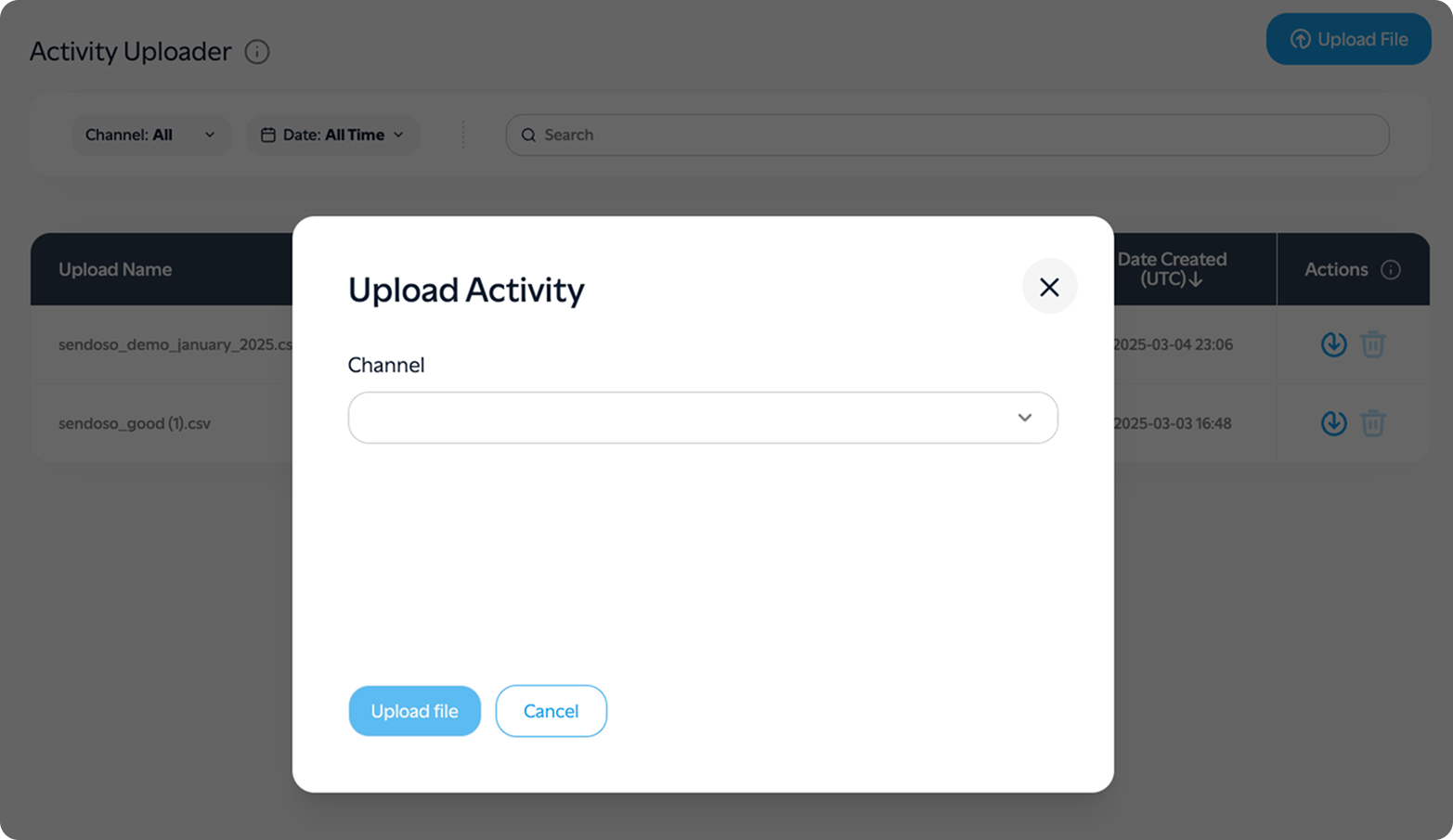
Task: Select the Actions column header
Action: pyautogui.click(x=1336, y=269)
